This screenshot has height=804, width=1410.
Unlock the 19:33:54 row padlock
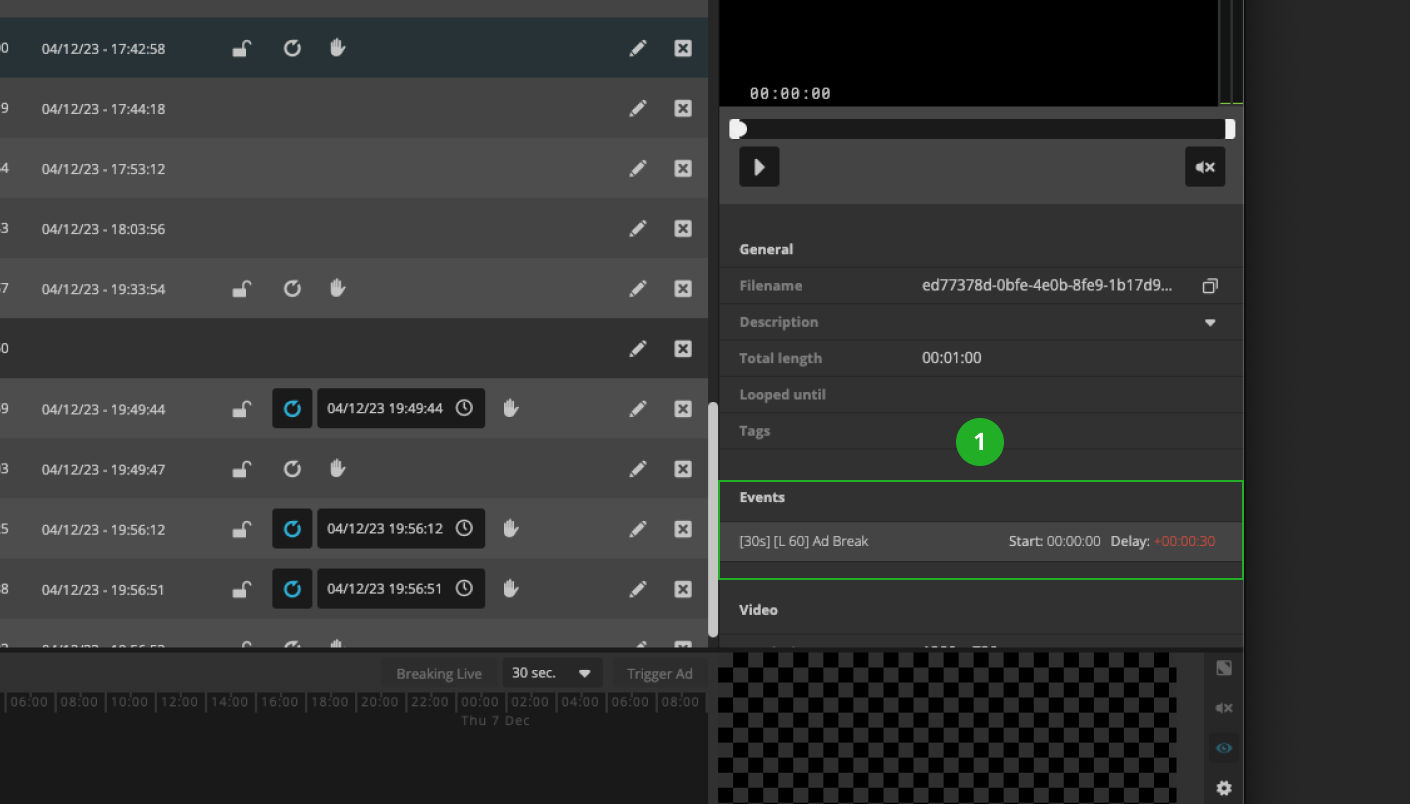point(241,289)
